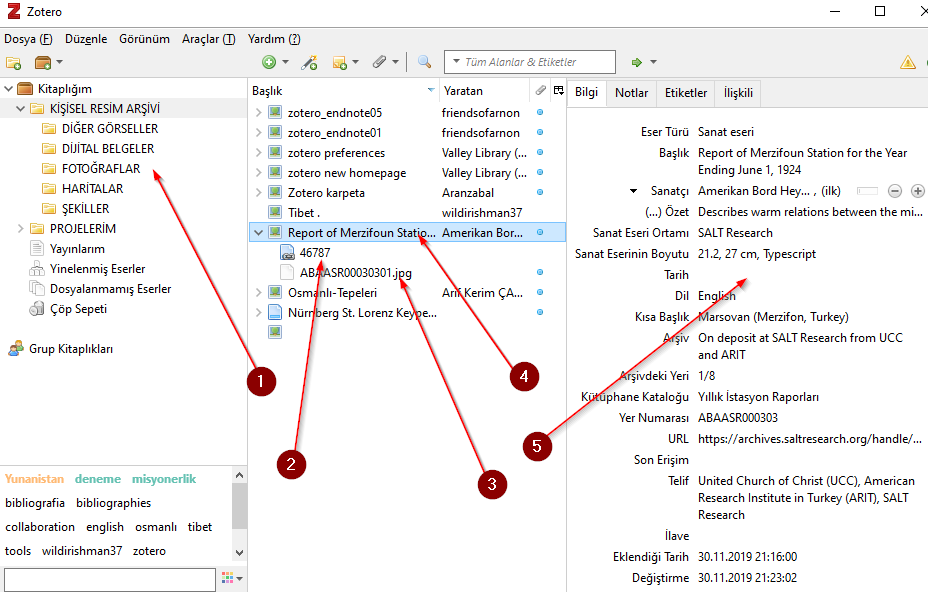The width and height of the screenshot is (928, 592).
Task: Switch the creator name field mode toggle
Action: (868, 191)
